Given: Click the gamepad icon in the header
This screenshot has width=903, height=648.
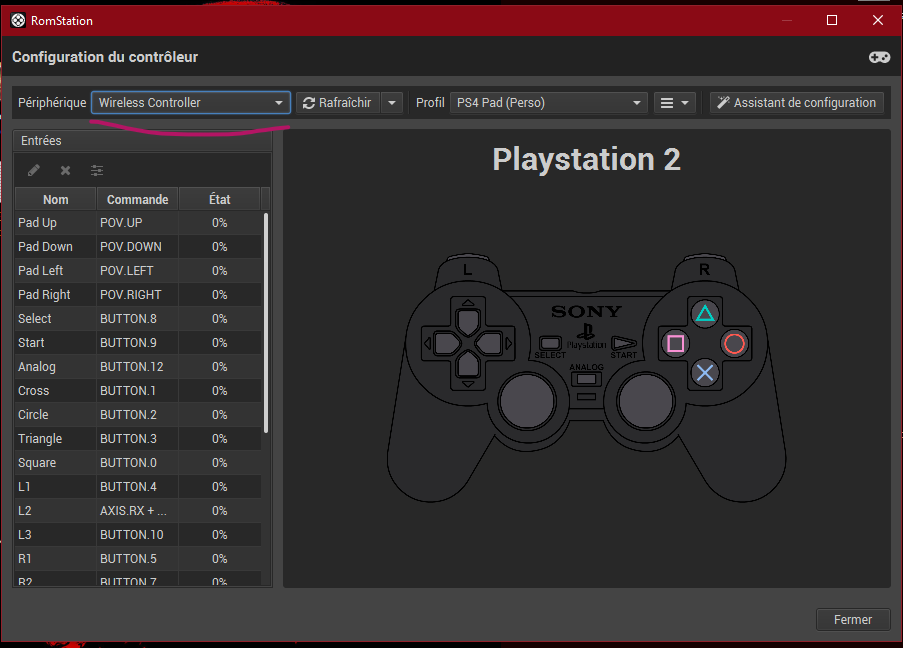Looking at the screenshot, I should point(879,57).
